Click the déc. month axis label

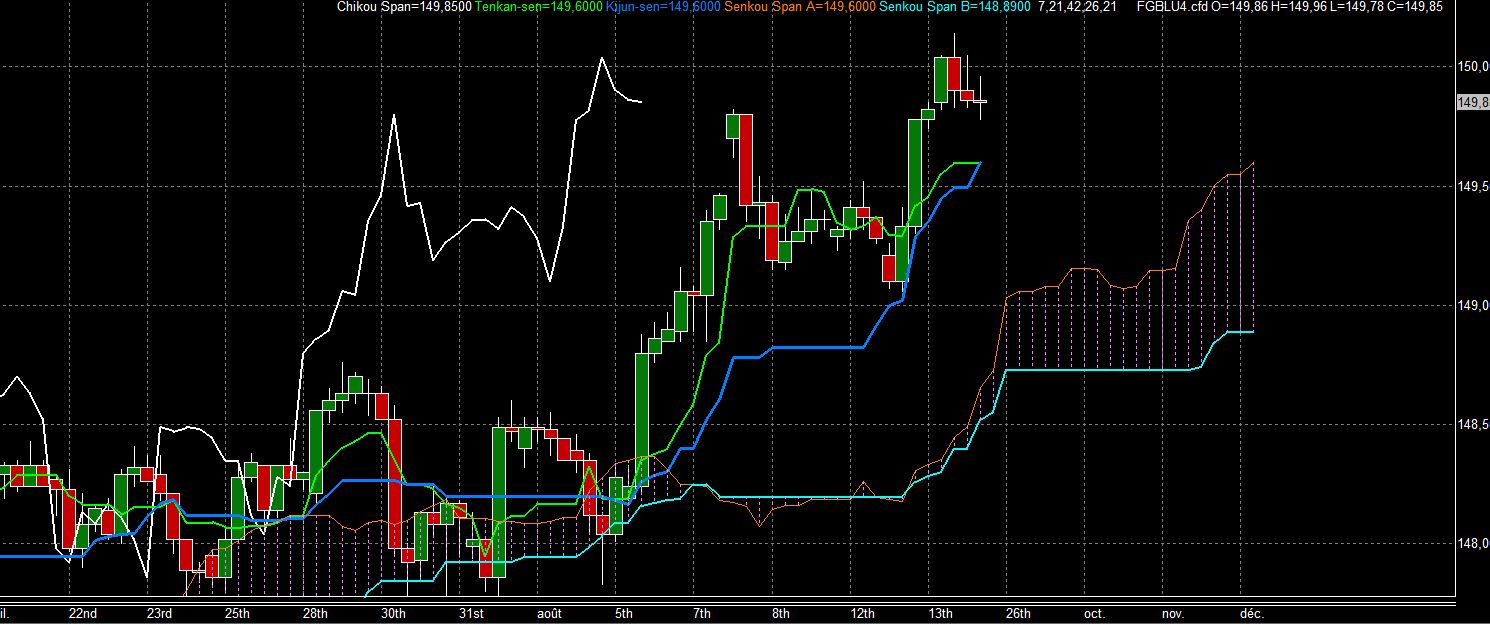click(1250, 613)
